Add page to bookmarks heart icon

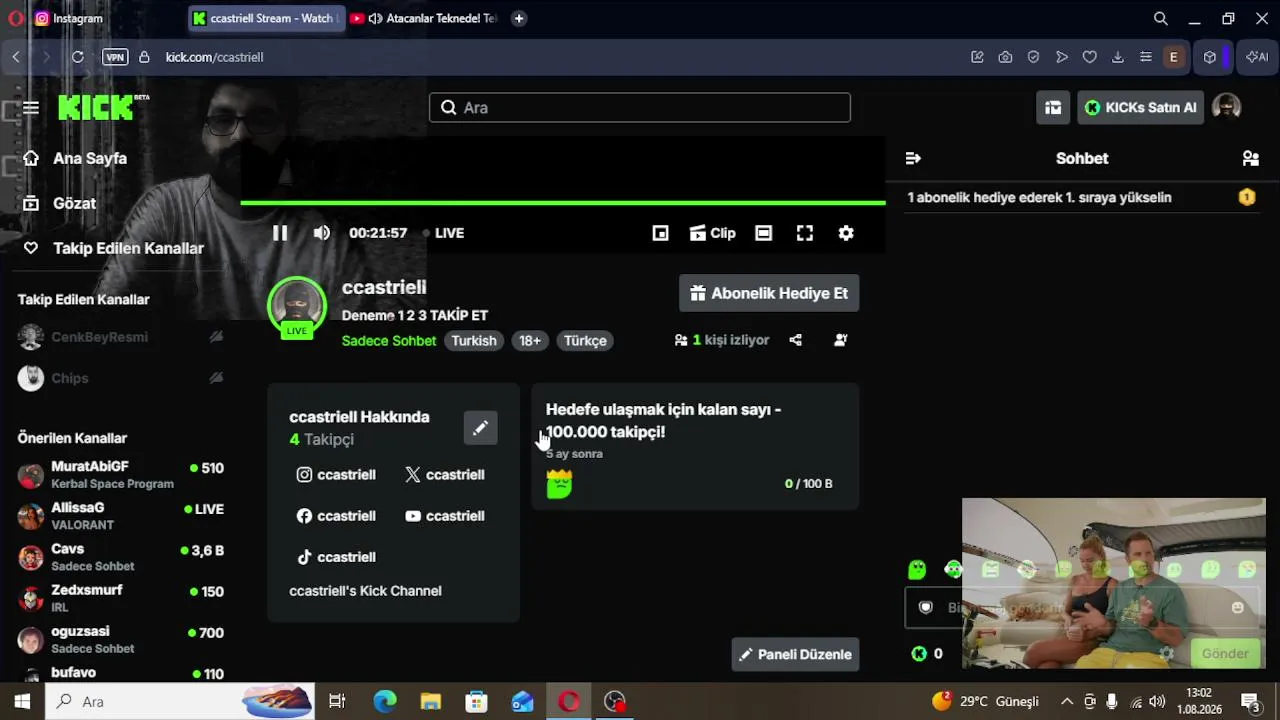click(x=1090, y=57)
